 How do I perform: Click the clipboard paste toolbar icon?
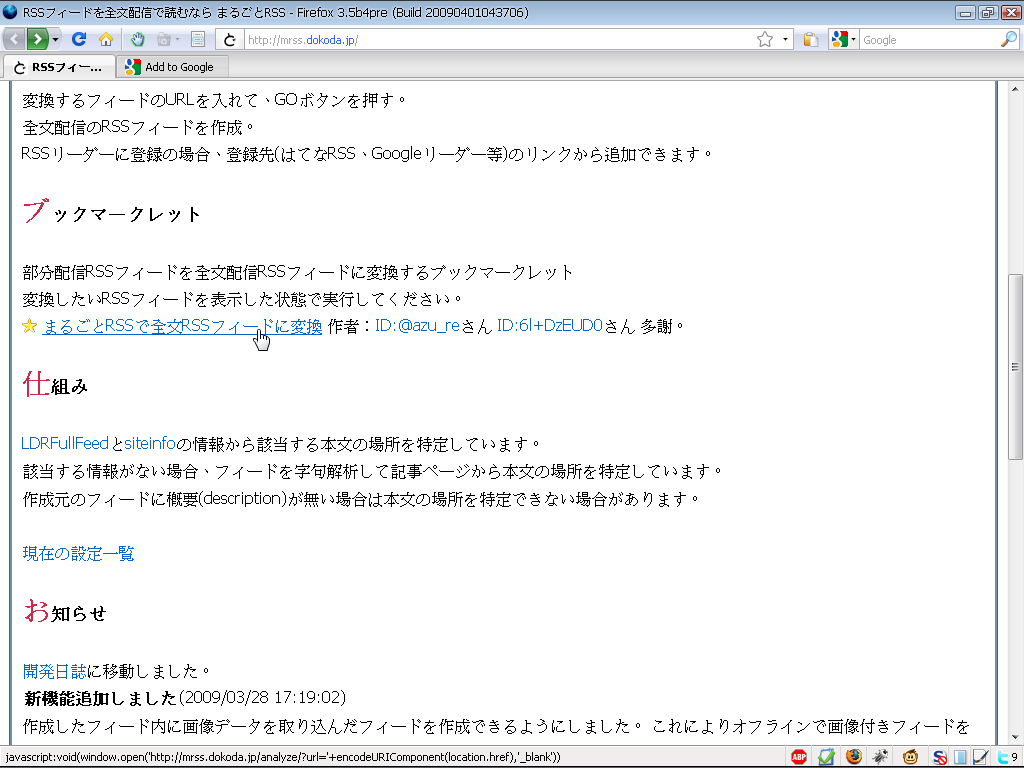[810, 40]
